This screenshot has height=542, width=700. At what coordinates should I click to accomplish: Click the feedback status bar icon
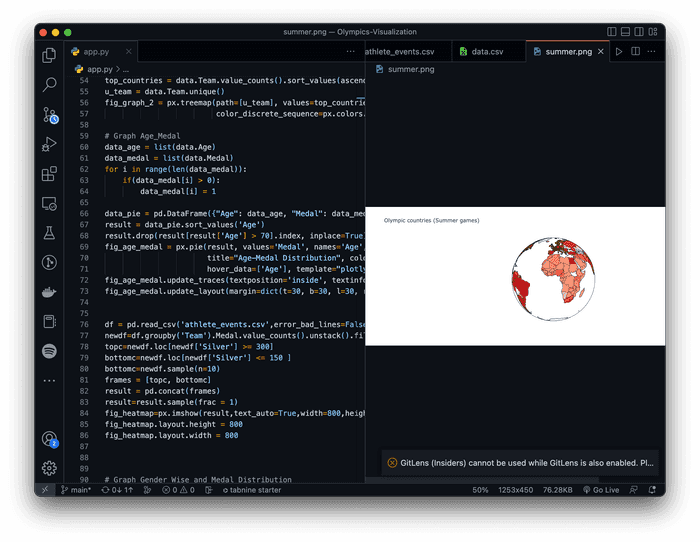click(x=633, y=490)
